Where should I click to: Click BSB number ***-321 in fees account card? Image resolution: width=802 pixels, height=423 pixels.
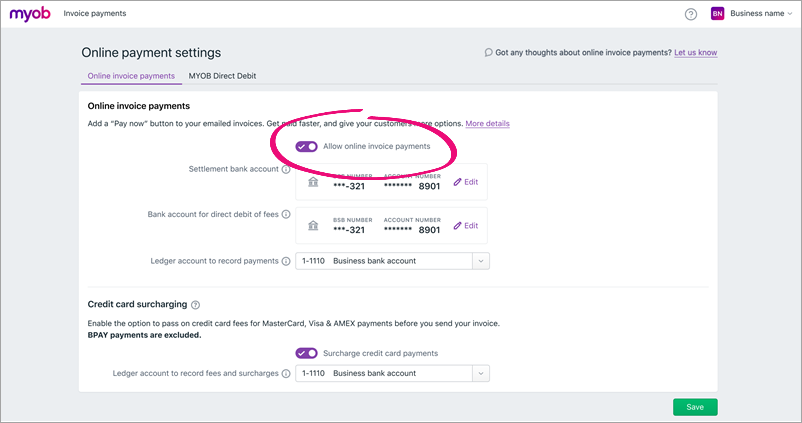pos(349,230)
